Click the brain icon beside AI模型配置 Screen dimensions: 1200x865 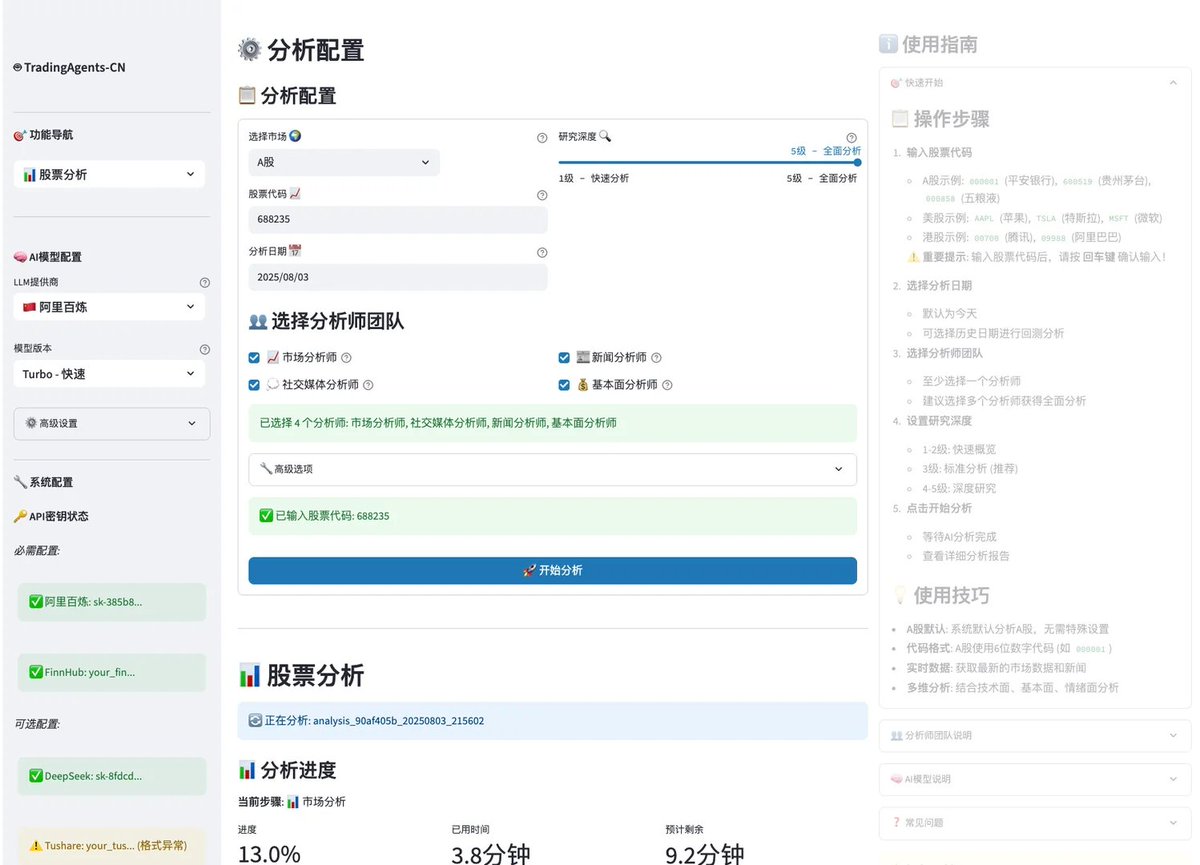(x=20, y=257)
